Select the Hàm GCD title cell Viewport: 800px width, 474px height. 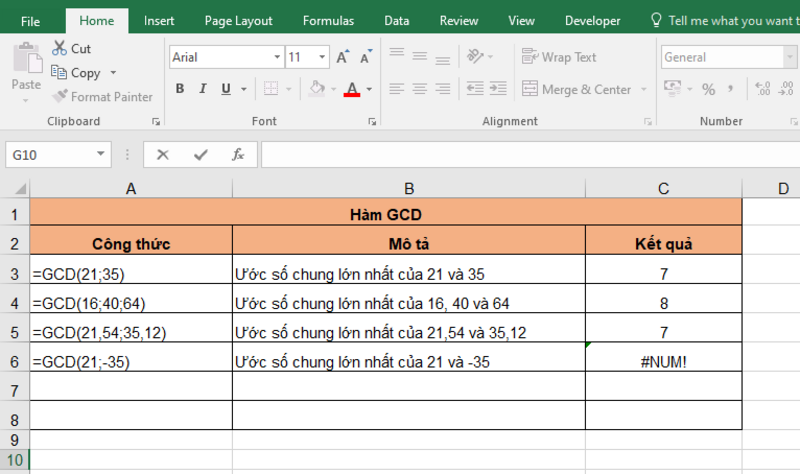pyautogui.click(x=386, y=214)
